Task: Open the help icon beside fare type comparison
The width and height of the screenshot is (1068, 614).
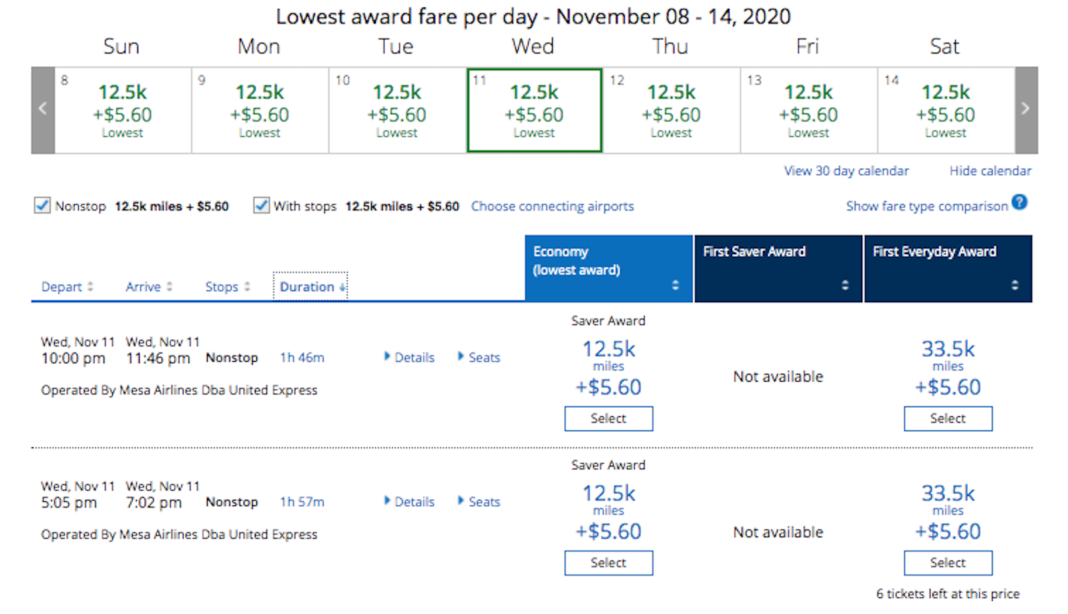Action: 1018,205
